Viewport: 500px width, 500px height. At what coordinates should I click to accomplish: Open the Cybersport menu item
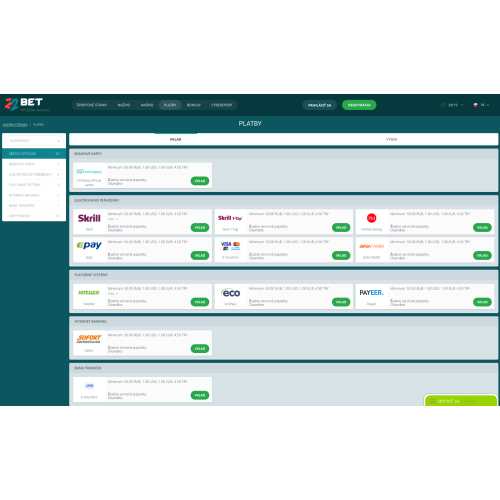click(x=222, y=105)
